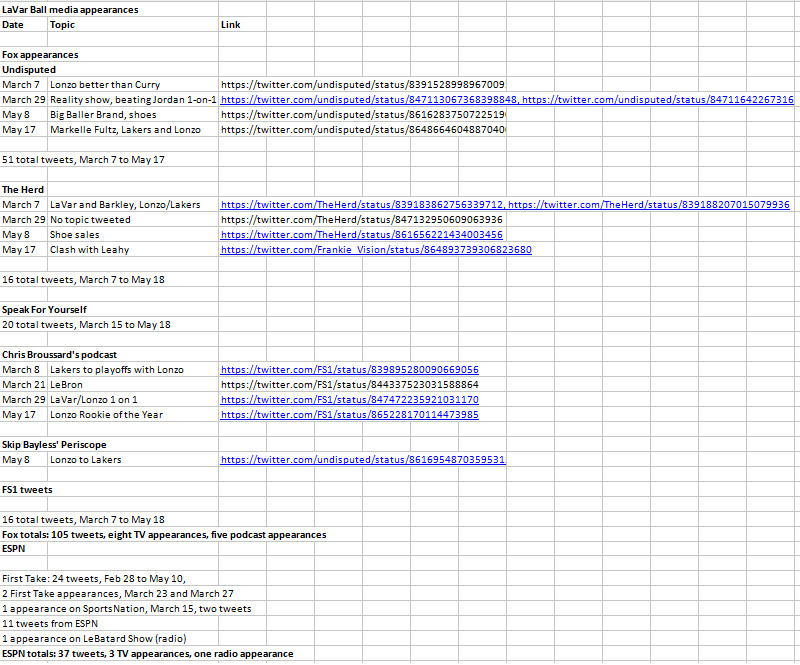
Task: Select the 'Clash with Leahy' cell
Action: coord(89,250)
